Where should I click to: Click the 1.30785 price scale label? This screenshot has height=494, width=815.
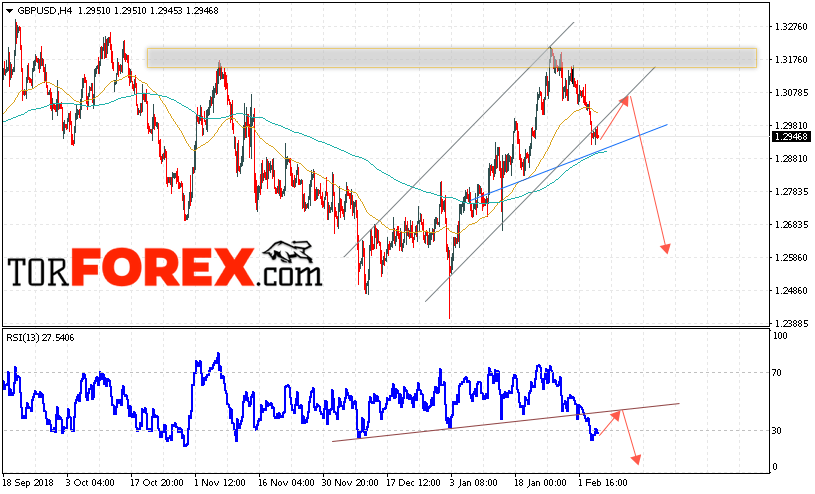(x=791, y=93)
